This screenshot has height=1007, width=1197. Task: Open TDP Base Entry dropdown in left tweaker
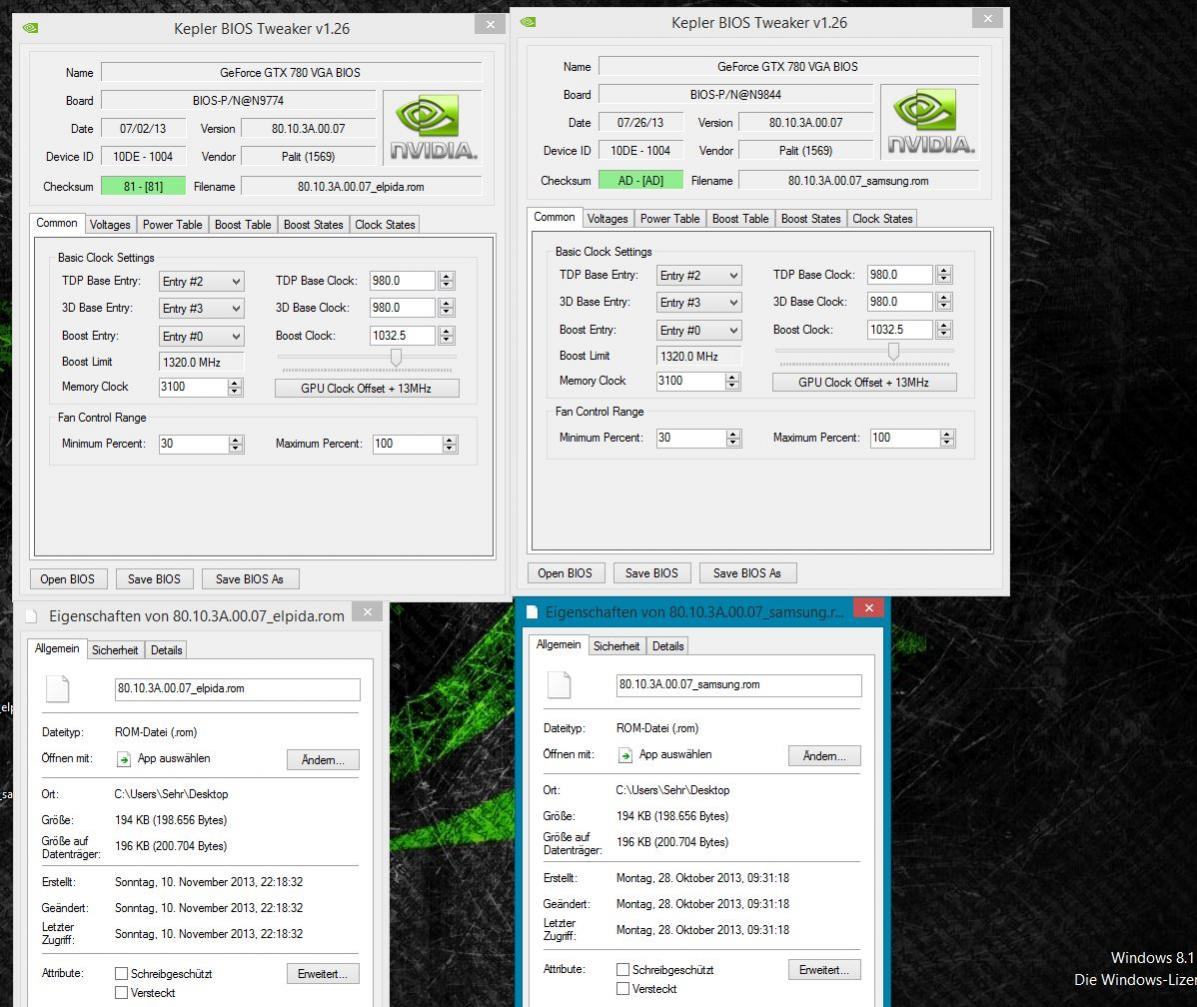pos(202,281)
